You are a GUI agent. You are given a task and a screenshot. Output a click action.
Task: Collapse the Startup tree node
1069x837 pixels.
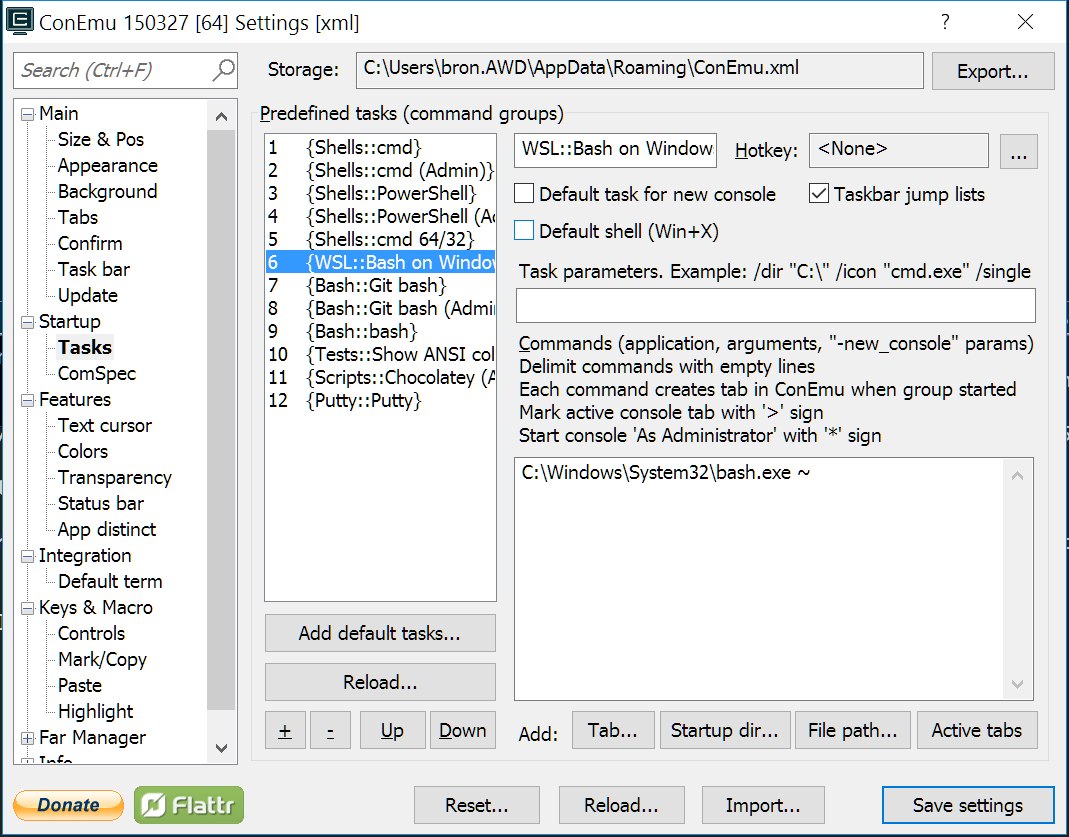pos(27,322)
